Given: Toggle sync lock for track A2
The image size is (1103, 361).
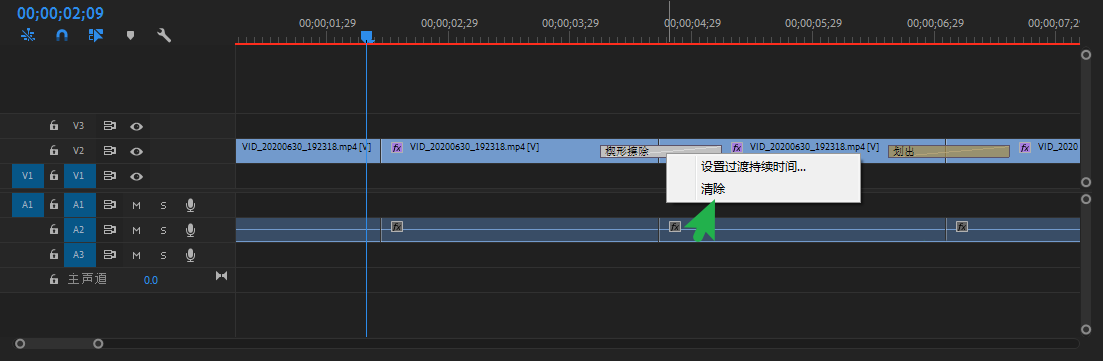Looking at the screenshot, I should pos(109,230).
